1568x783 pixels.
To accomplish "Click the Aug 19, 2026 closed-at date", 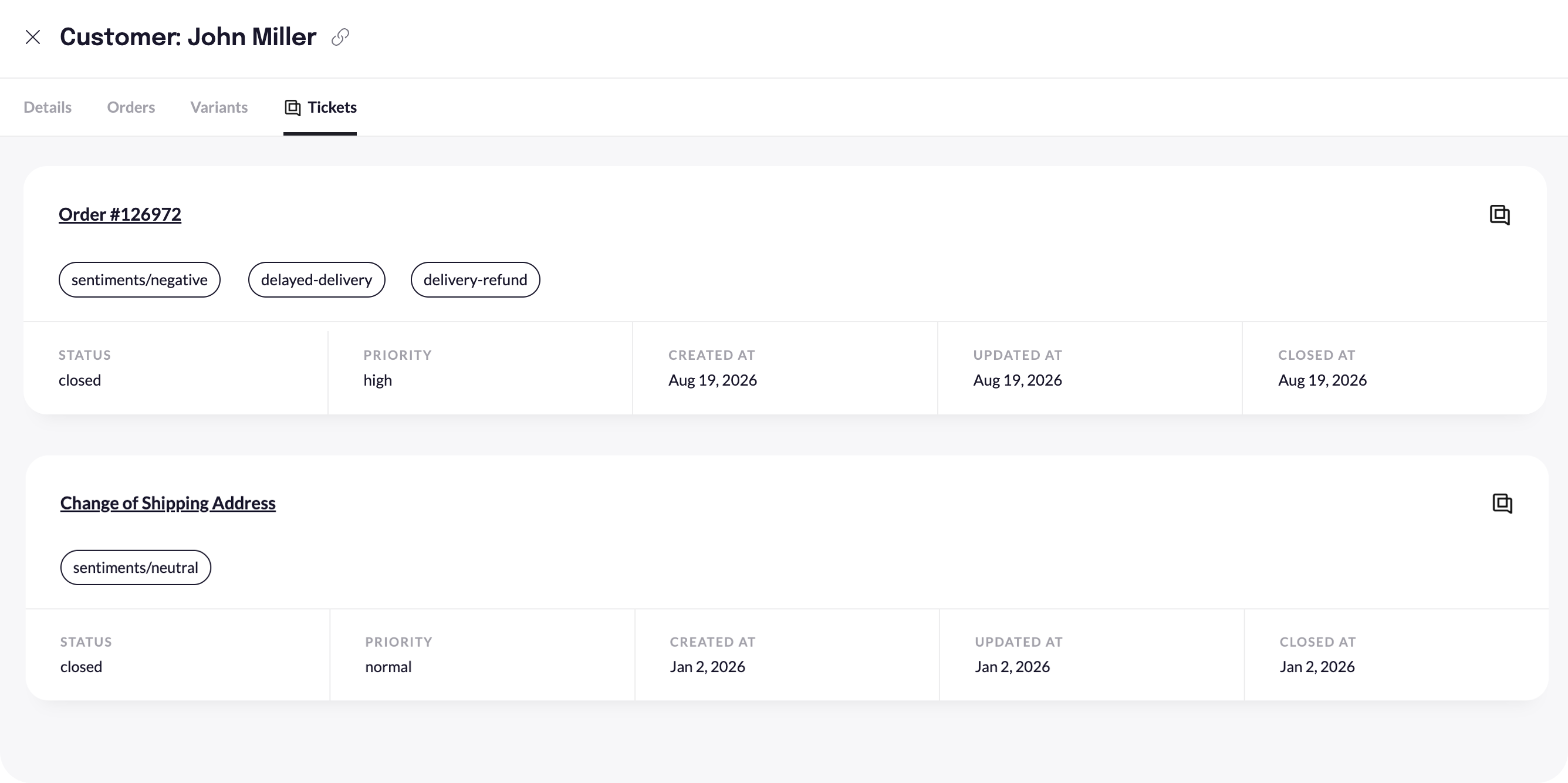I will click(x=1323, y=380).
